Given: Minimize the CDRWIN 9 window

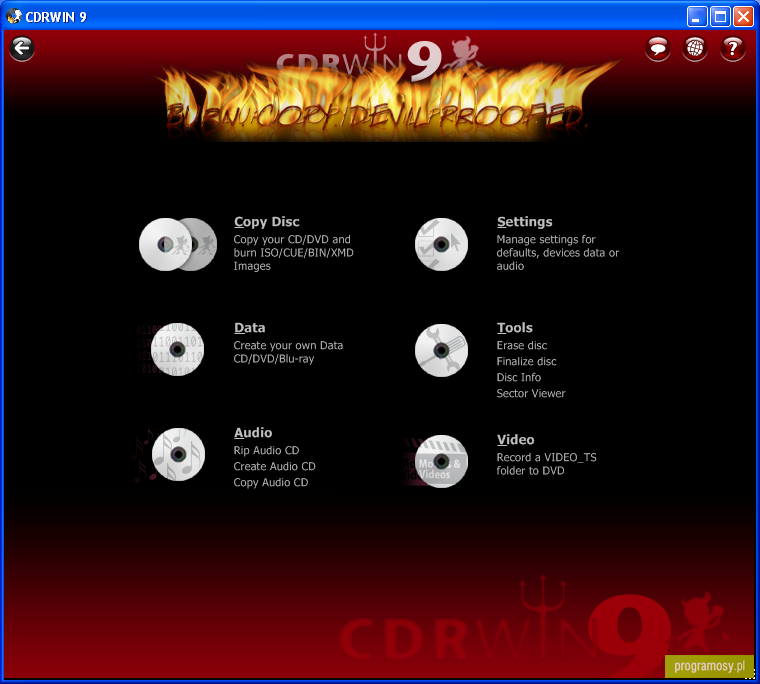Looking at the screenshot, I should 697,17.
